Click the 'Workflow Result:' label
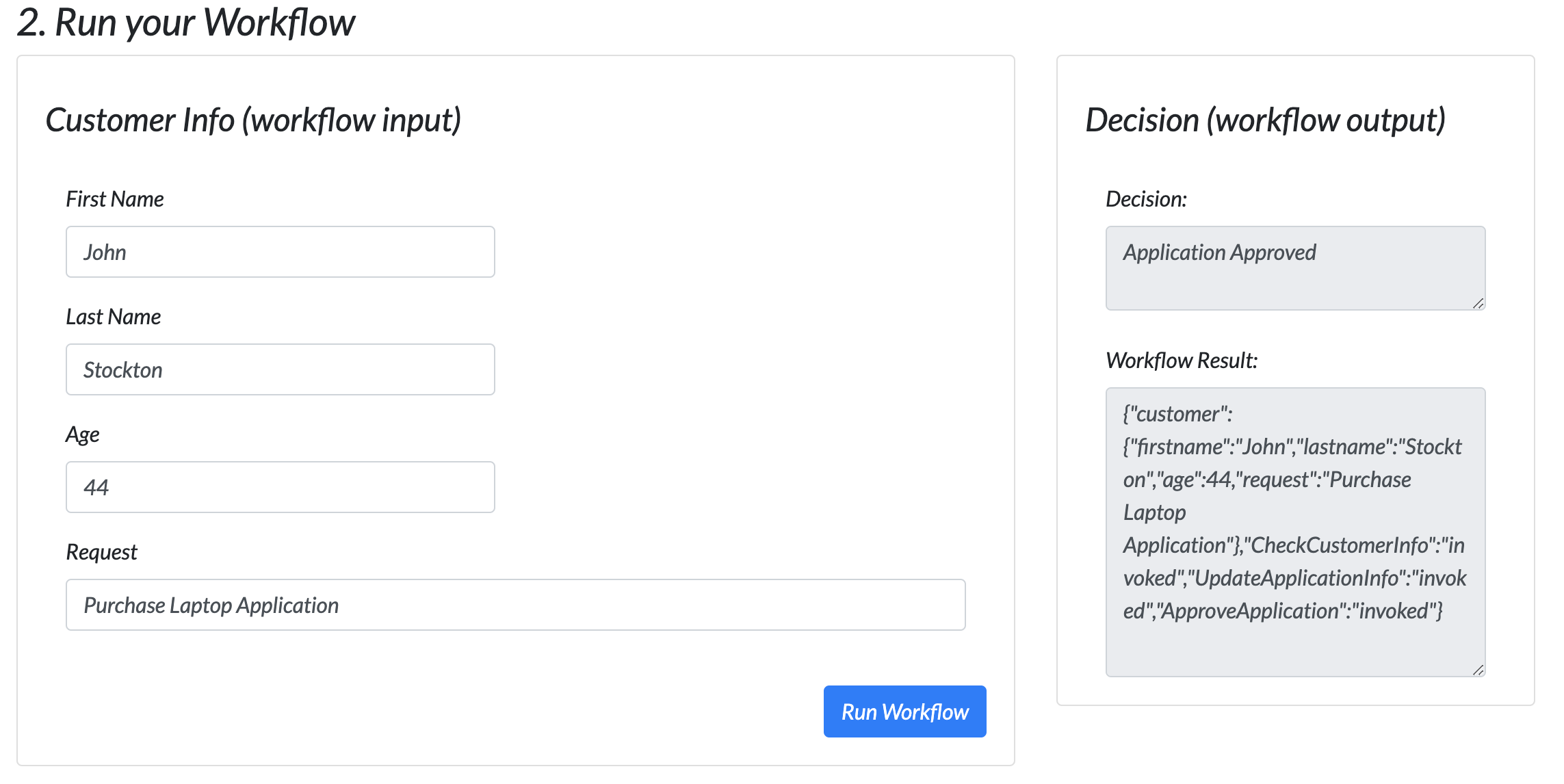The width and height of the screenshot is (1564, 784). (1182, 361)
